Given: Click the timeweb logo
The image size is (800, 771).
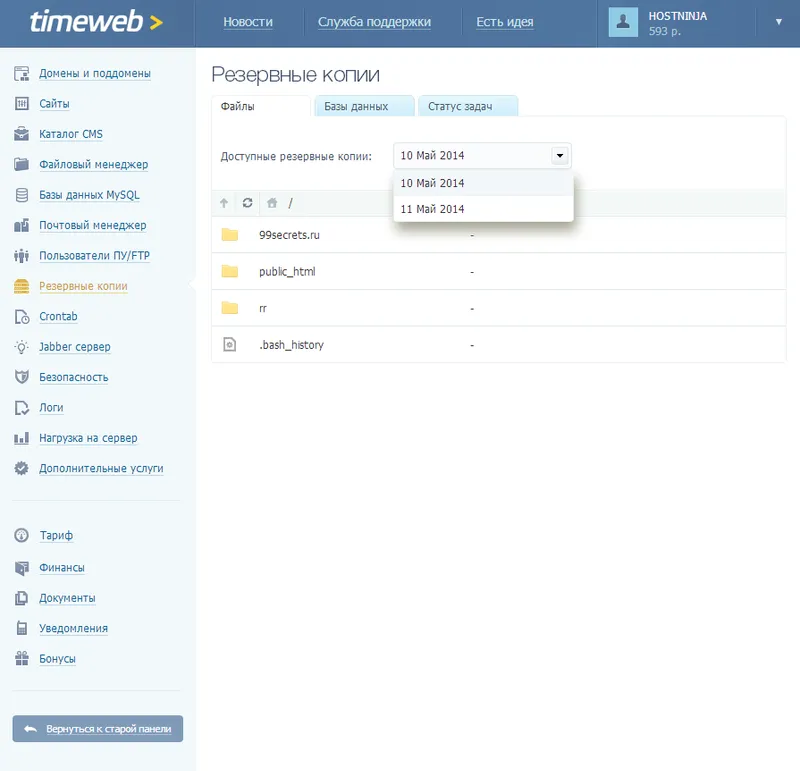Looking at the screenshot, I should tap(96, 22).
